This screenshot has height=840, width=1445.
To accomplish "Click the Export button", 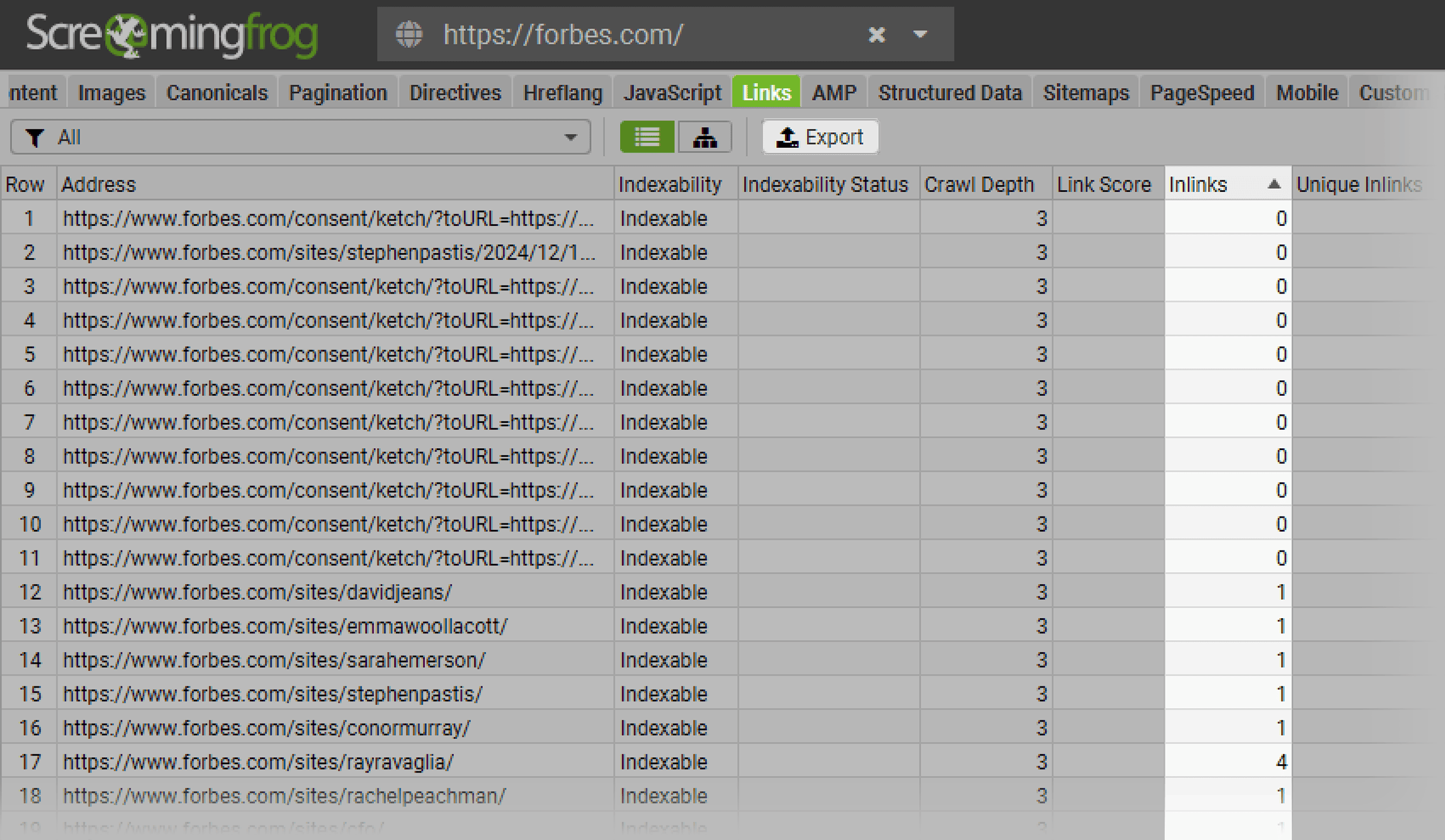I will pyautogui.click(x=820, y=137).
